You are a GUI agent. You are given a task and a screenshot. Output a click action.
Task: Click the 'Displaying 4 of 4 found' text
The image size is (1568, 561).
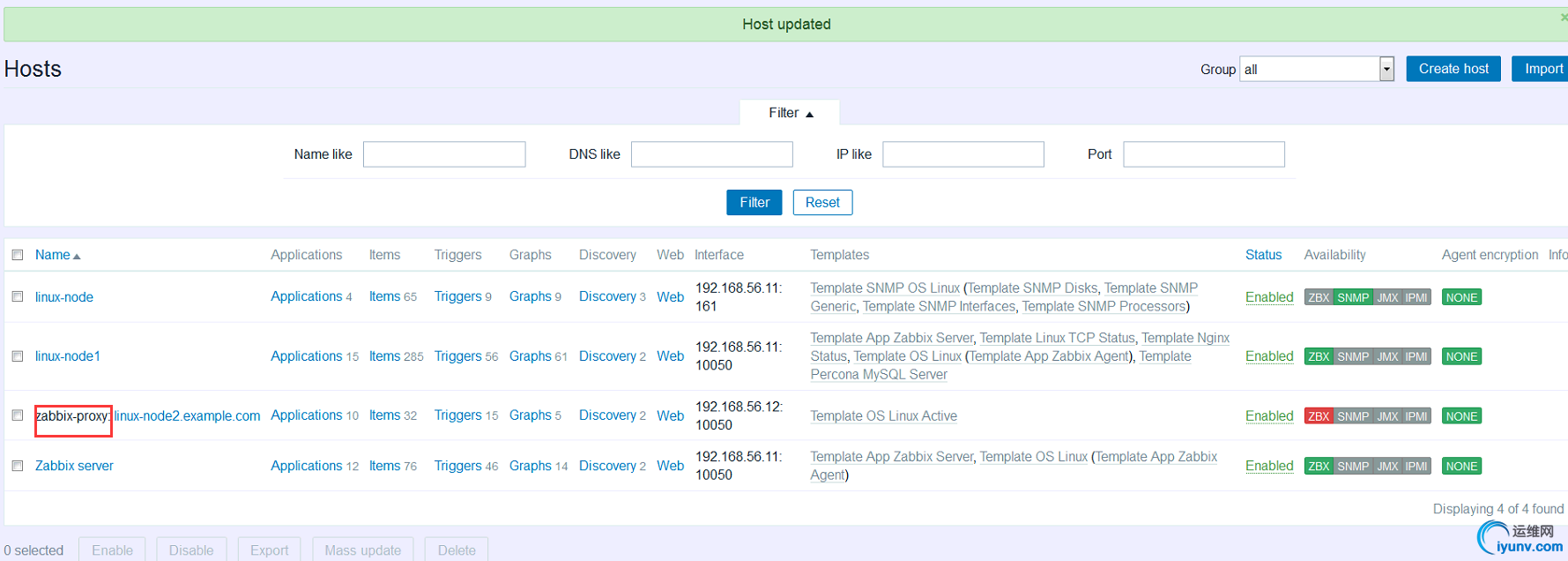pyautogui.click(x=1497, y=509)
